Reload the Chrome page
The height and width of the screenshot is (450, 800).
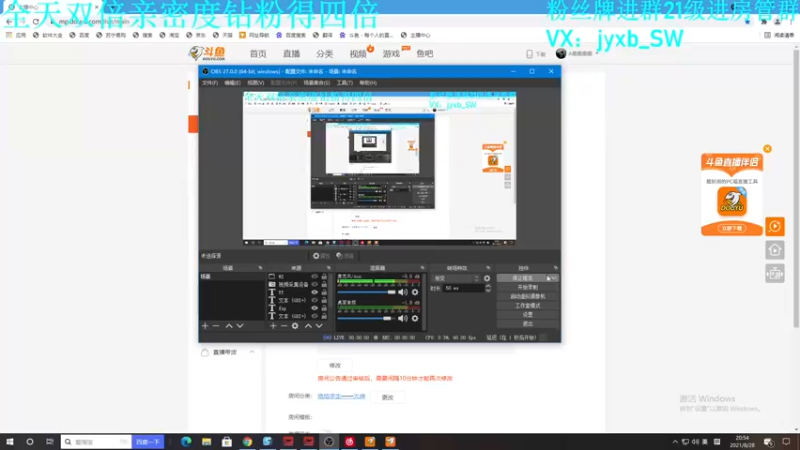(x=36, y=21)
